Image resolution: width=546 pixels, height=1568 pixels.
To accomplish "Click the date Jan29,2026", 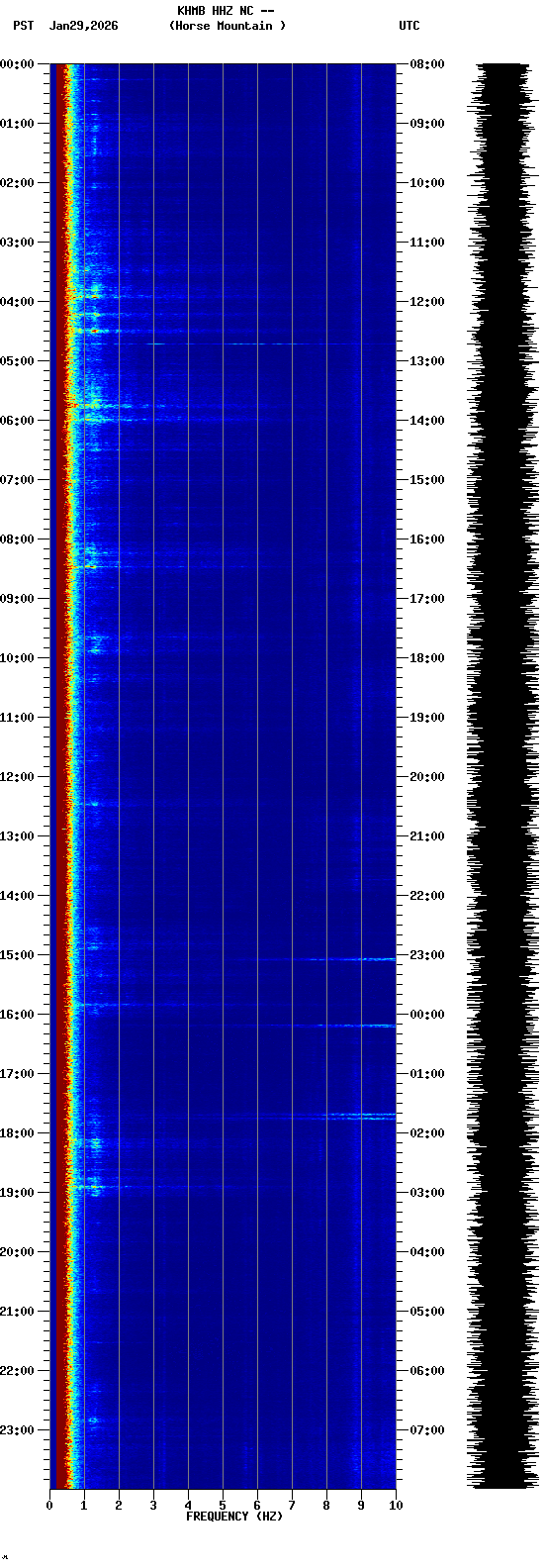I will click(x=83, y=26).
